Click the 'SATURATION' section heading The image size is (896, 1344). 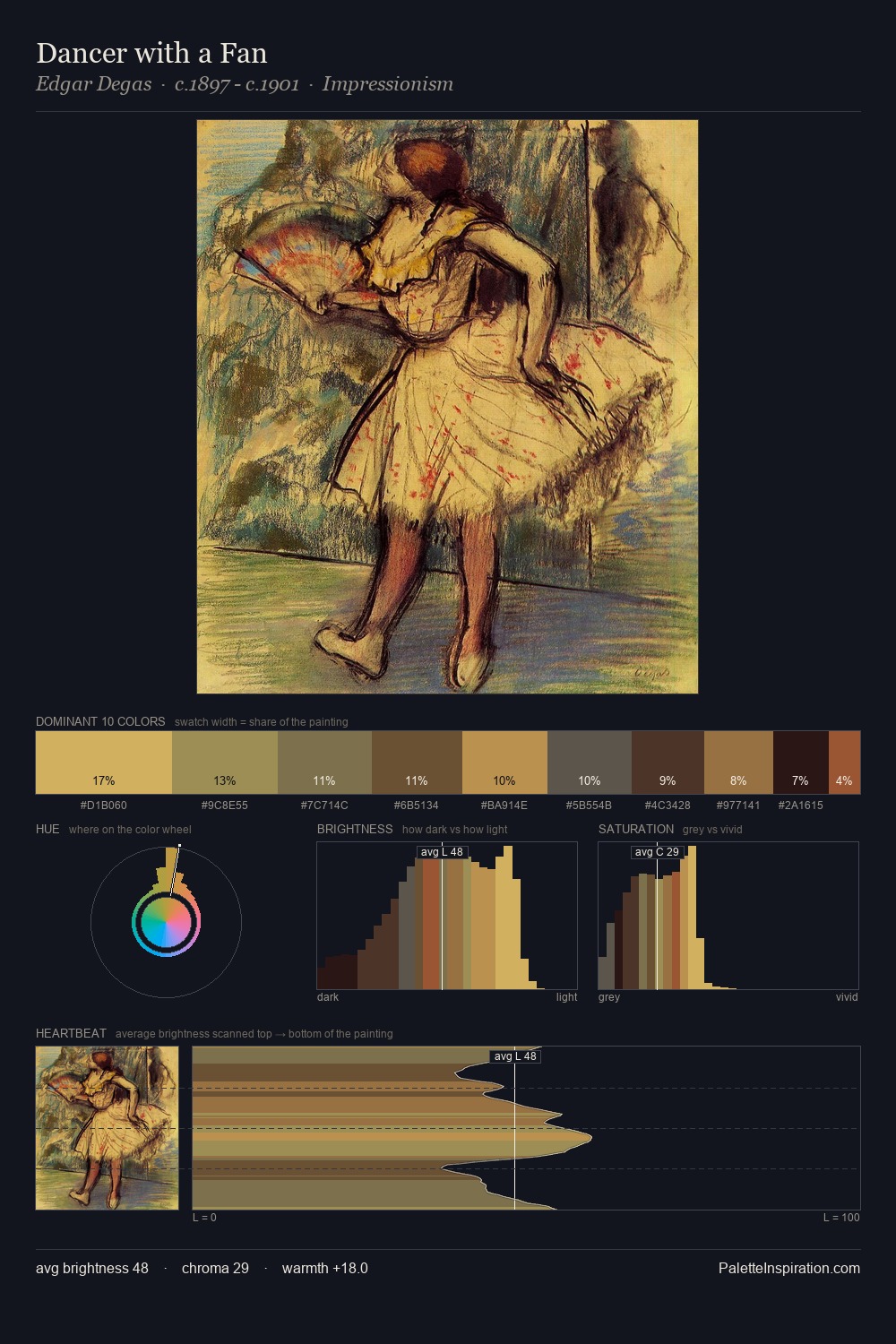(636, 829)
